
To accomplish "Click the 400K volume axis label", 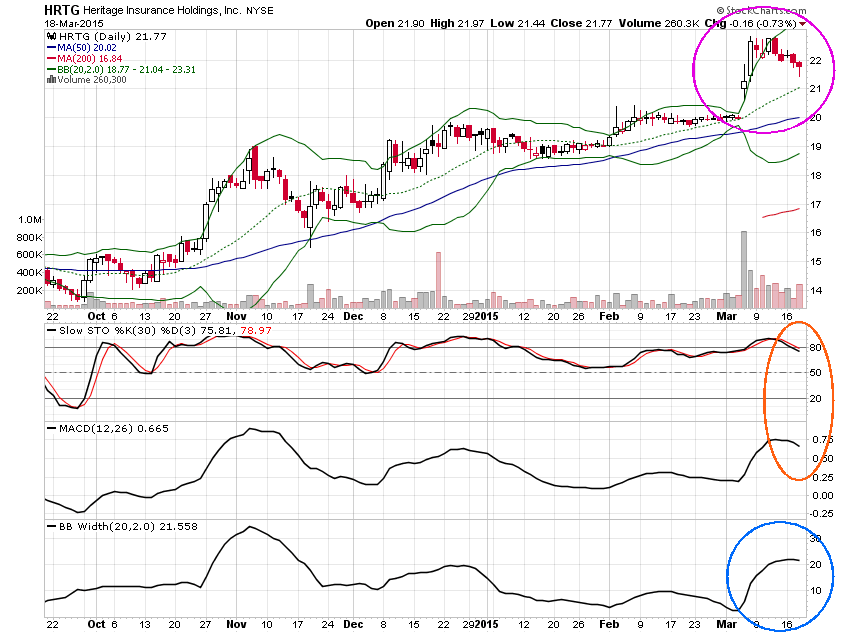I will [x=29, y=273].
